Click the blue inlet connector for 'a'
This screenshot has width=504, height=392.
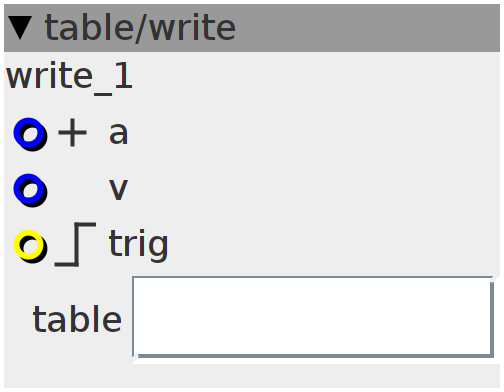[30, 134]
